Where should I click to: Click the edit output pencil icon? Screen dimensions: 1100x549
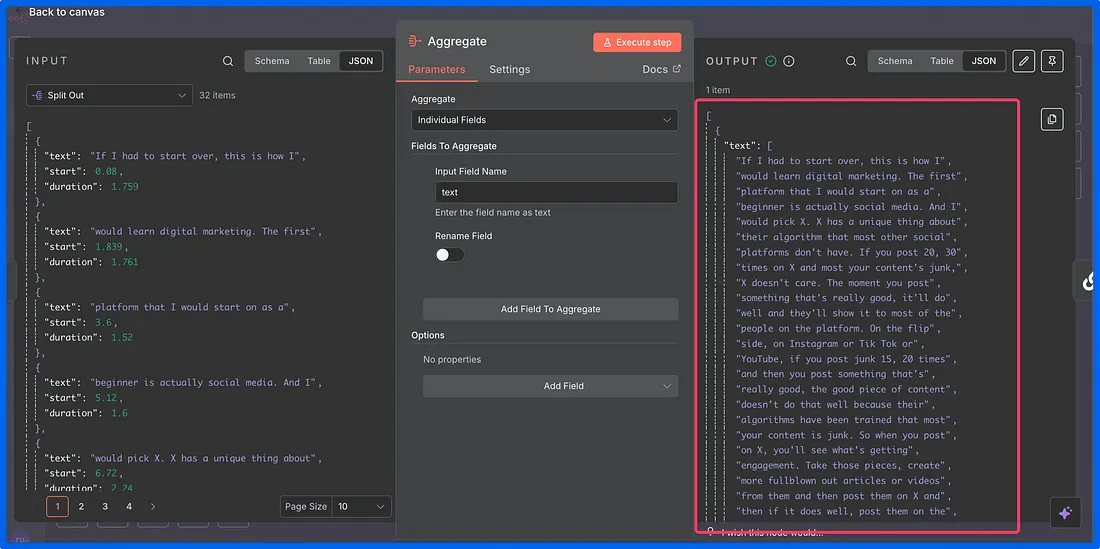(1023, 61)
